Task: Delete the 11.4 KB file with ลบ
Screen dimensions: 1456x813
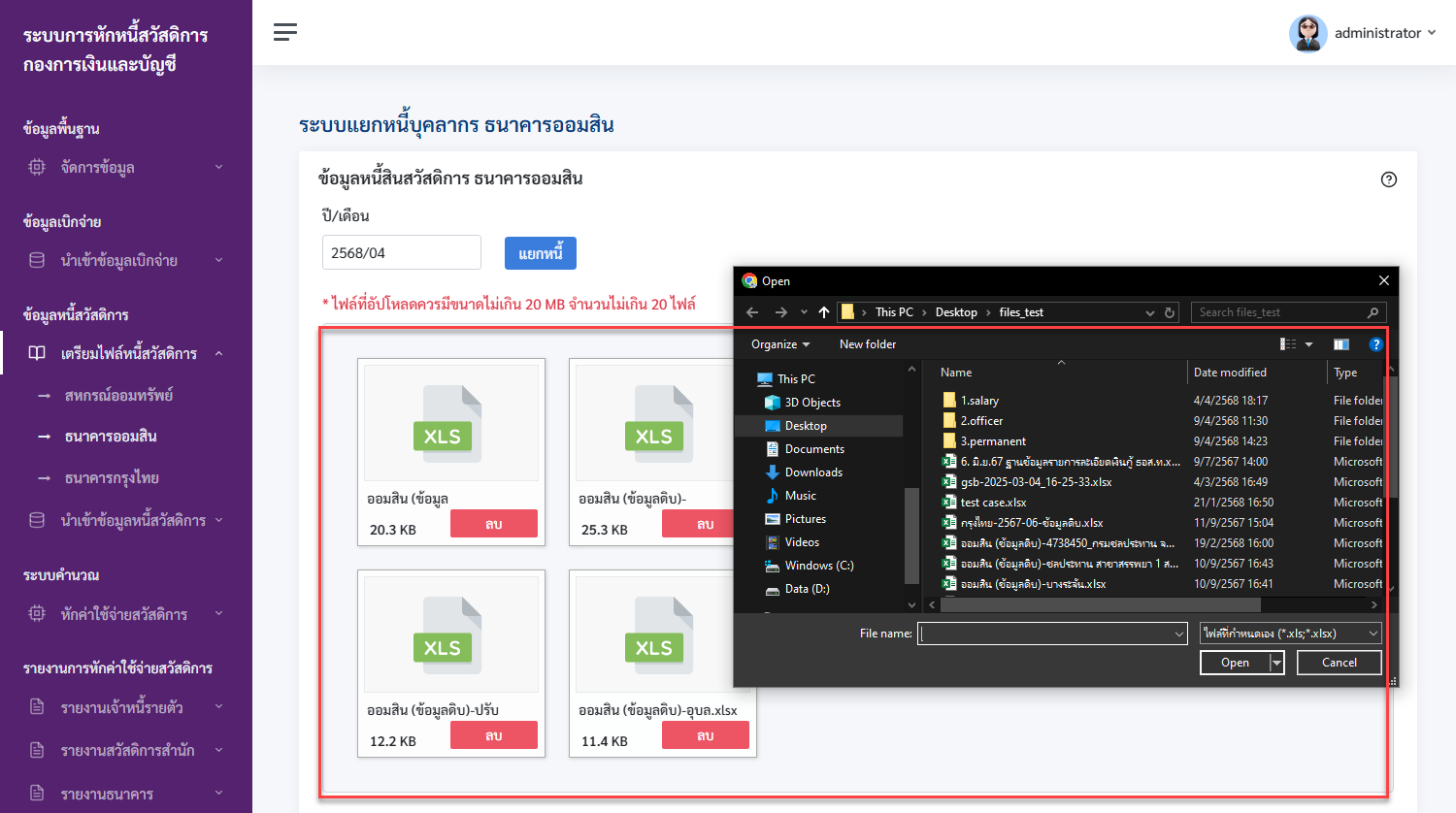Action: tap(706, 735)
